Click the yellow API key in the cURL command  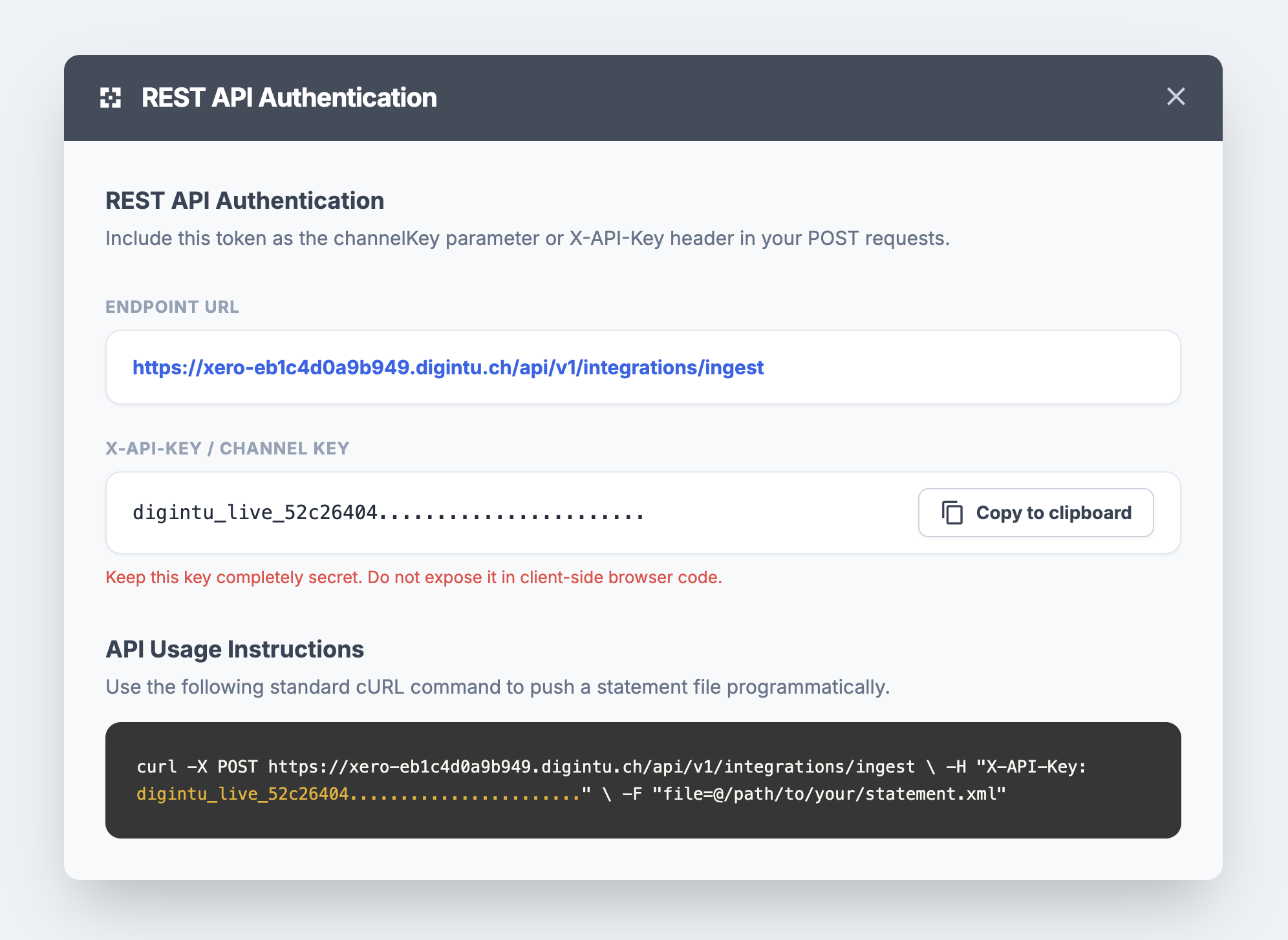(359, 794)
